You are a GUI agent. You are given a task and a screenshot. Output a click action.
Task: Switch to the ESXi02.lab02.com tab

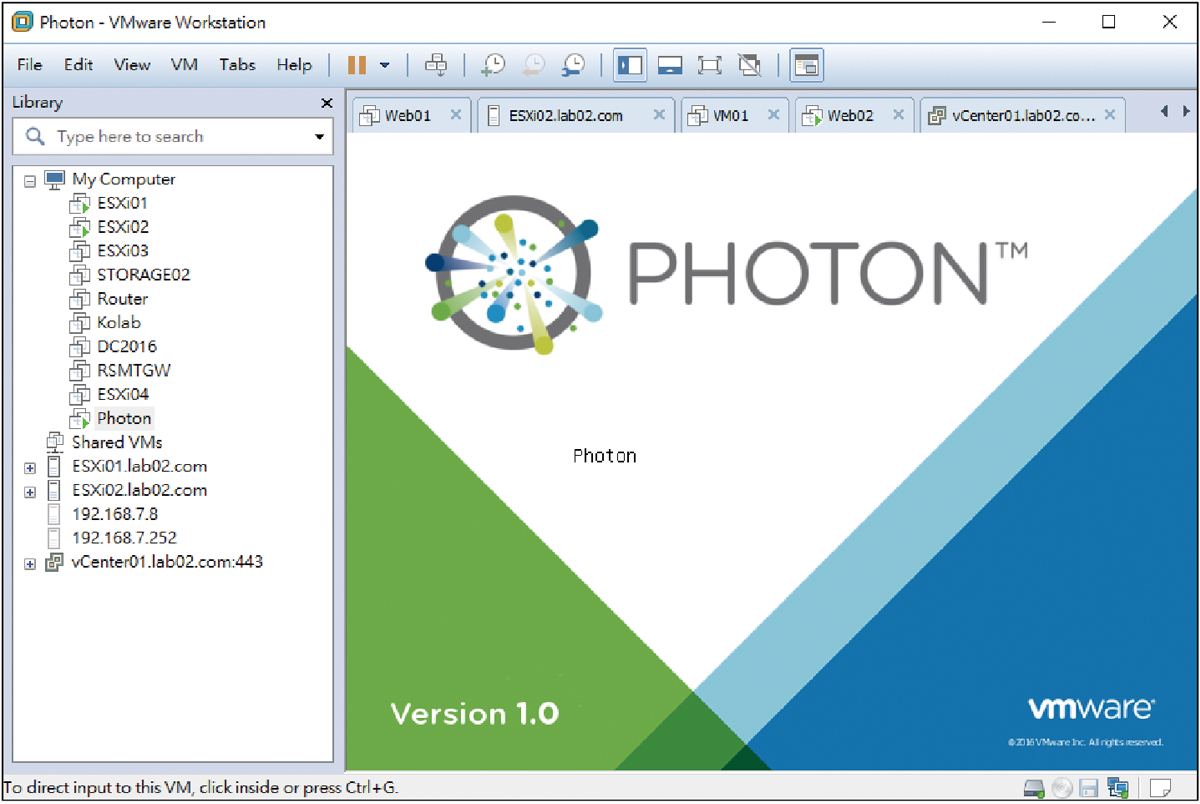pos(566,116)
